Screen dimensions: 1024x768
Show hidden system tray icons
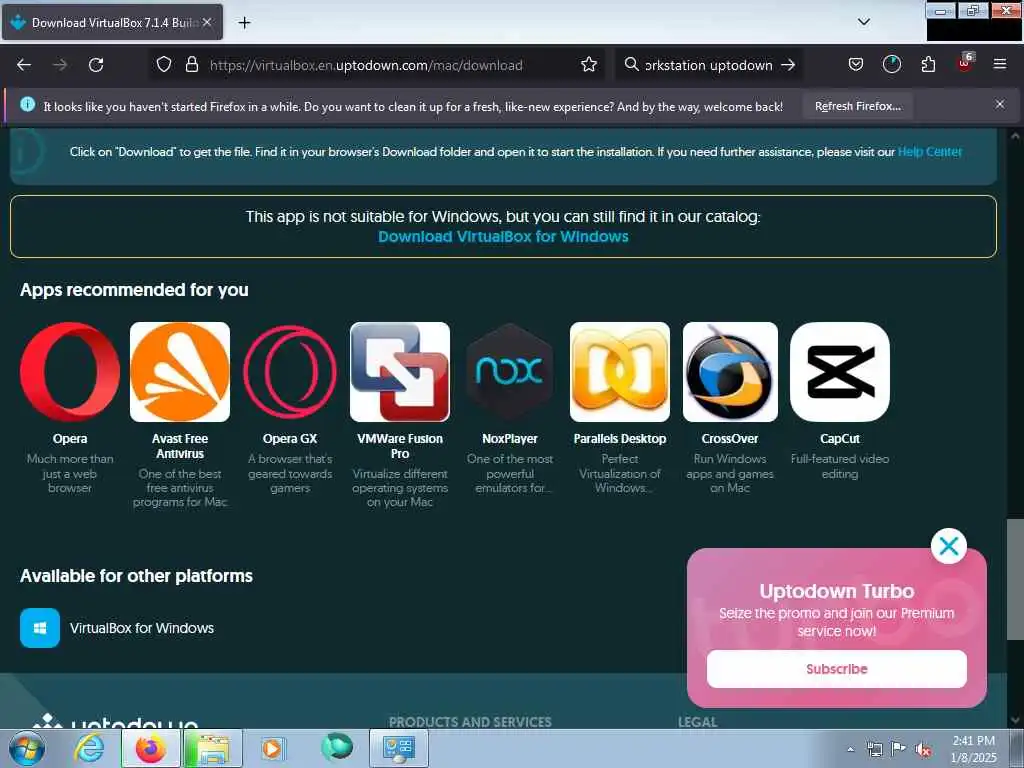[x=850, y=749]
